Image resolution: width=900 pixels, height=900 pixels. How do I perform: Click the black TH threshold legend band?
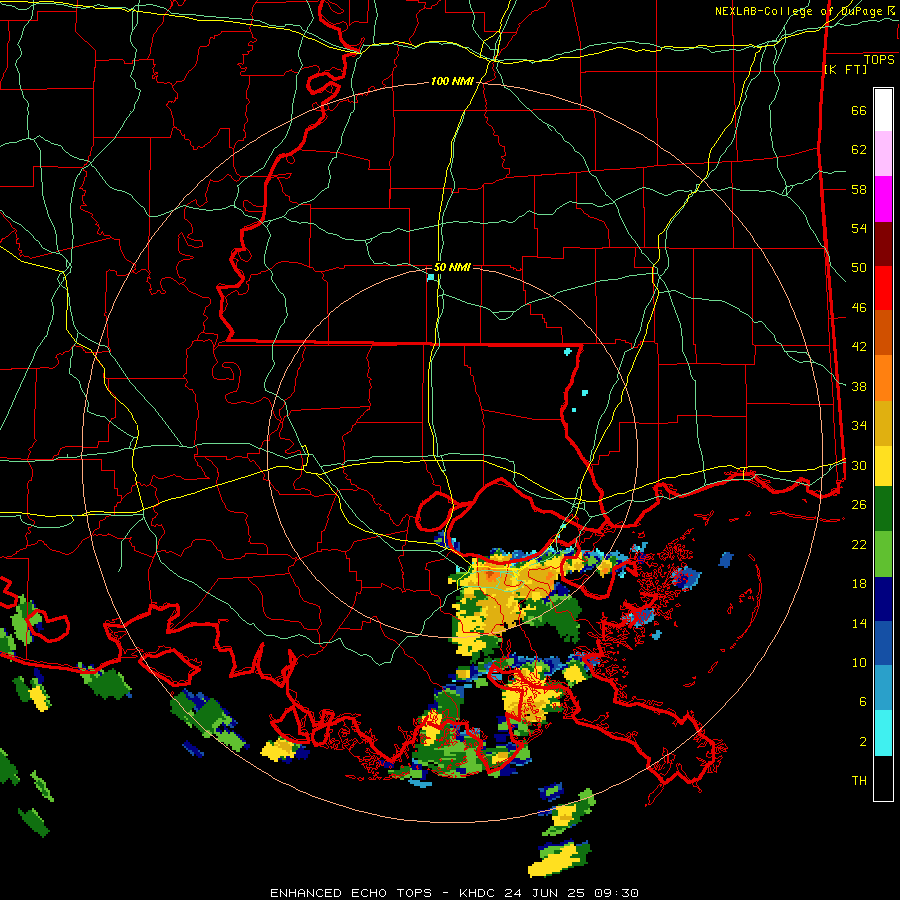[883, 778]
